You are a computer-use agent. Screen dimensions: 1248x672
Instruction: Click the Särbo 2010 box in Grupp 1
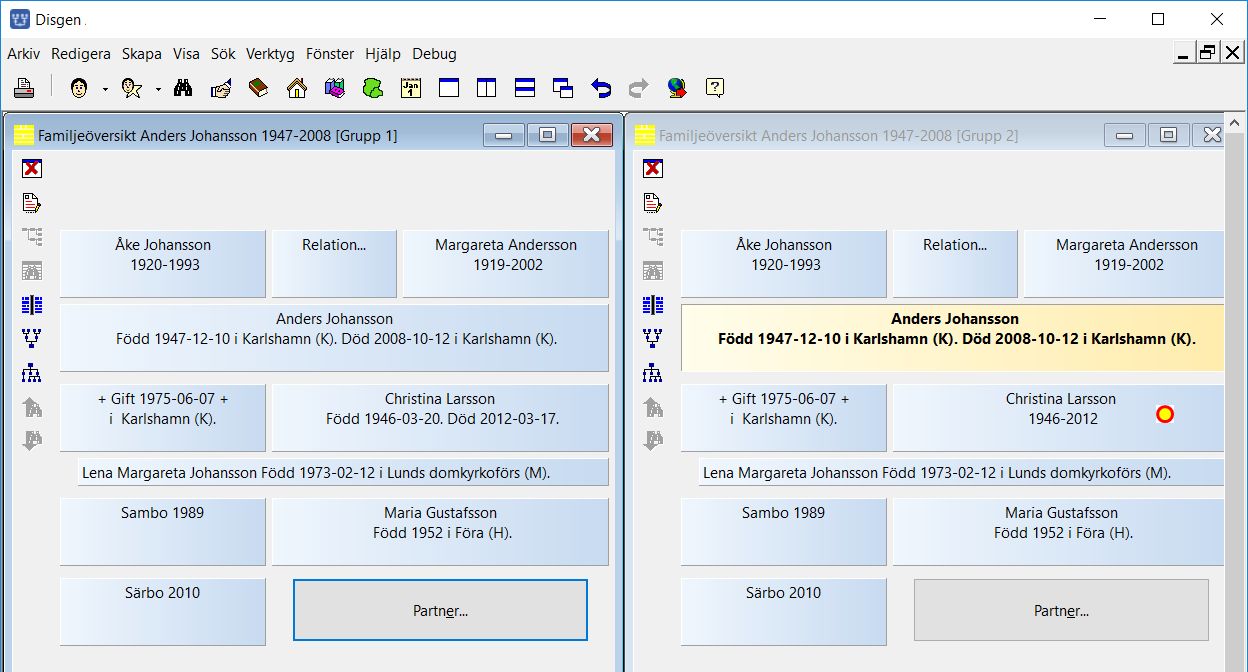(x=163, y=611)
